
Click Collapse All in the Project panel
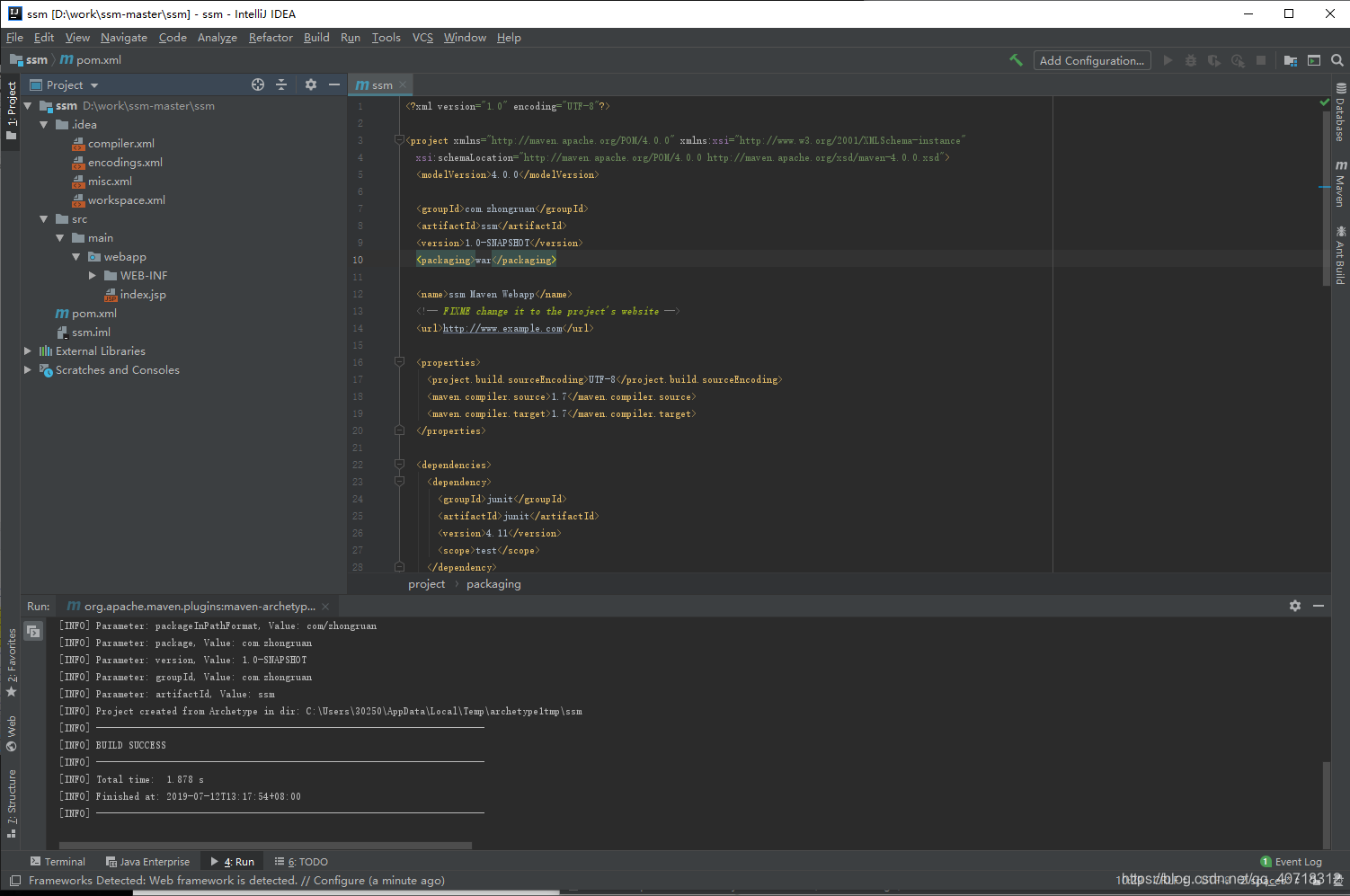click(281, 84)
